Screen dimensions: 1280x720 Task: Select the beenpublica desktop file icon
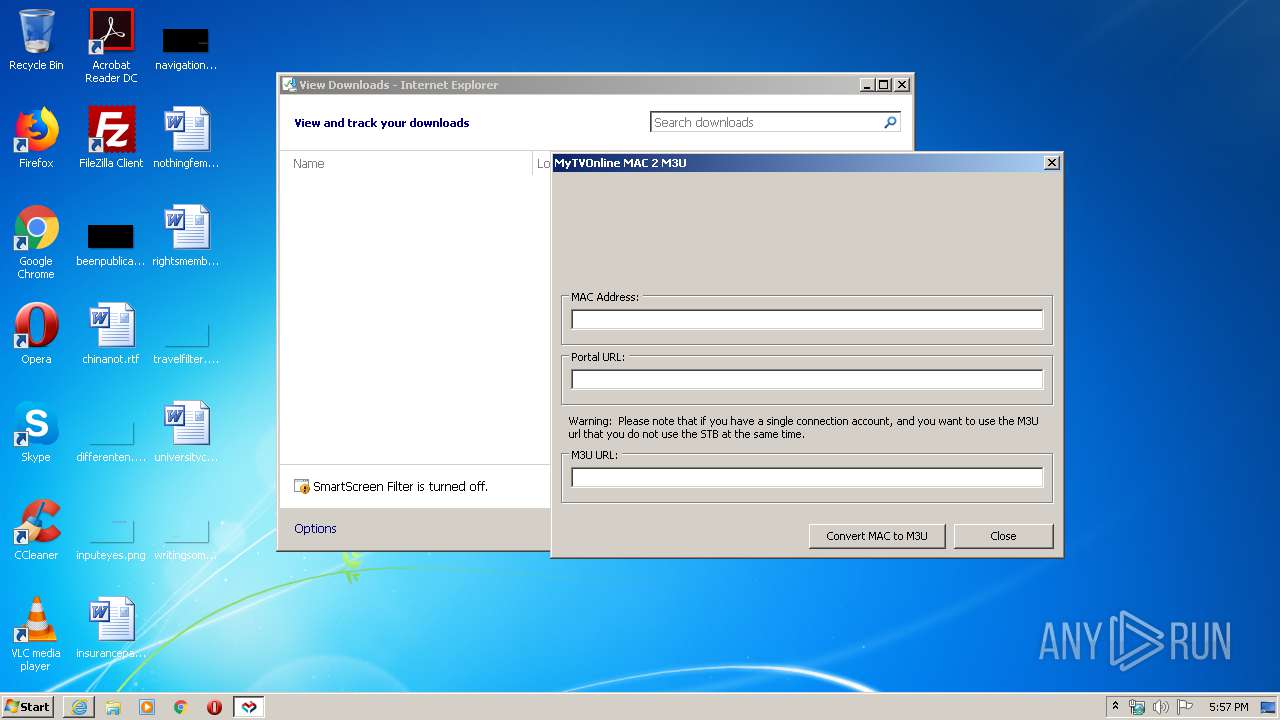tap(111, 245)
